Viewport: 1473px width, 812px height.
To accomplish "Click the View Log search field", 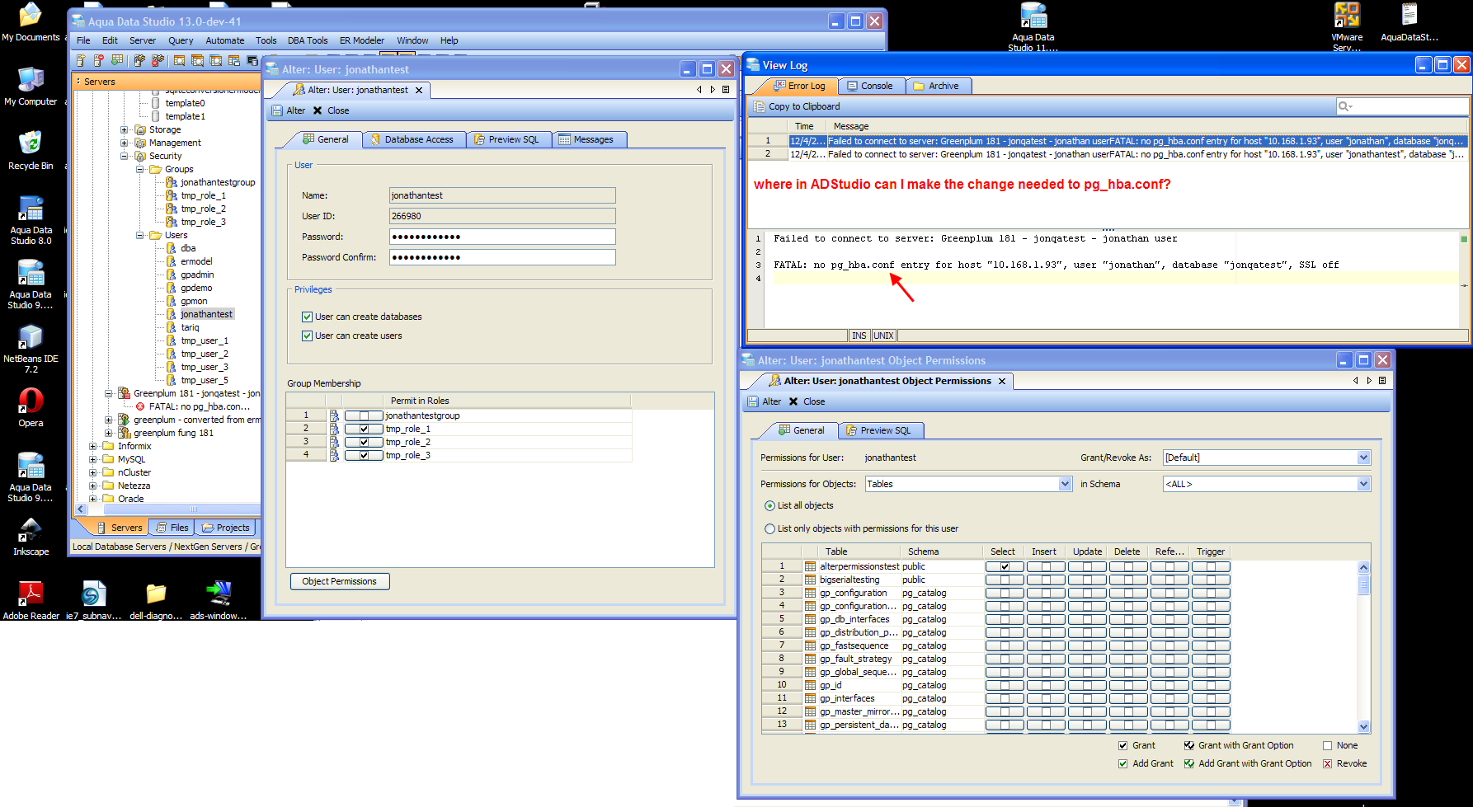I will pos(1402,106).
